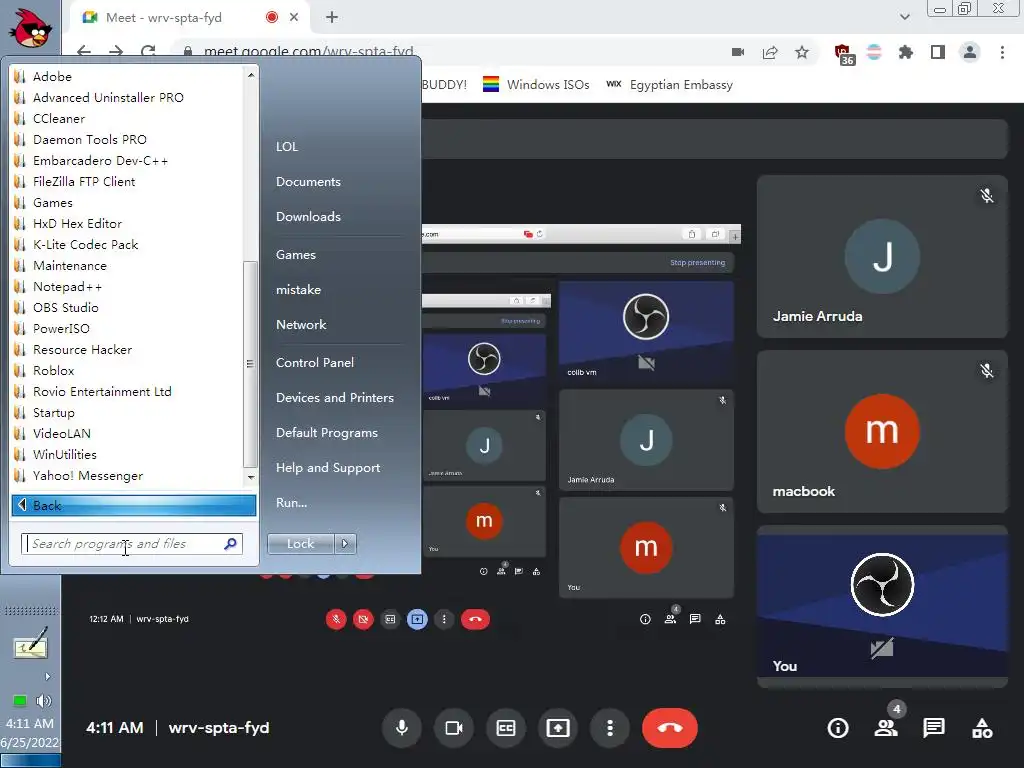Mute microphone in Meet bottom bar
The width and height of the screenshot is (1024, 768).
click(x=402, y=728)
